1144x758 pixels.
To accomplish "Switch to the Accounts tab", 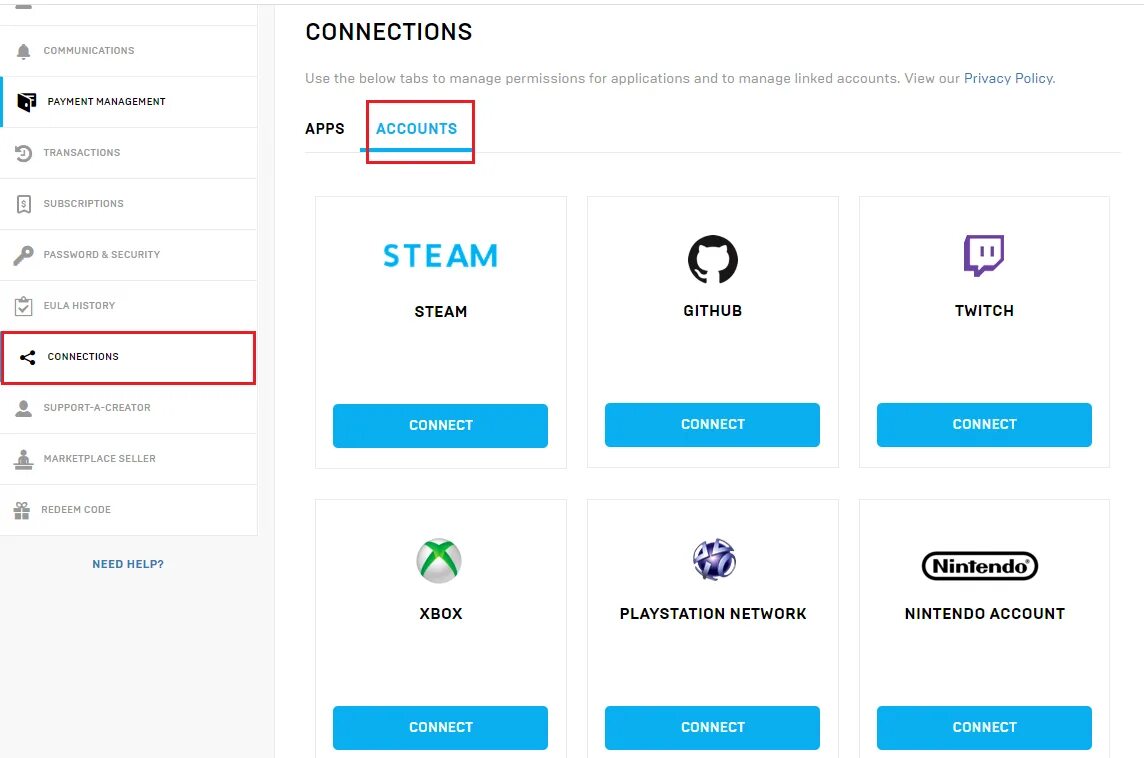I will pyautogui.click(x=417, y=129).
